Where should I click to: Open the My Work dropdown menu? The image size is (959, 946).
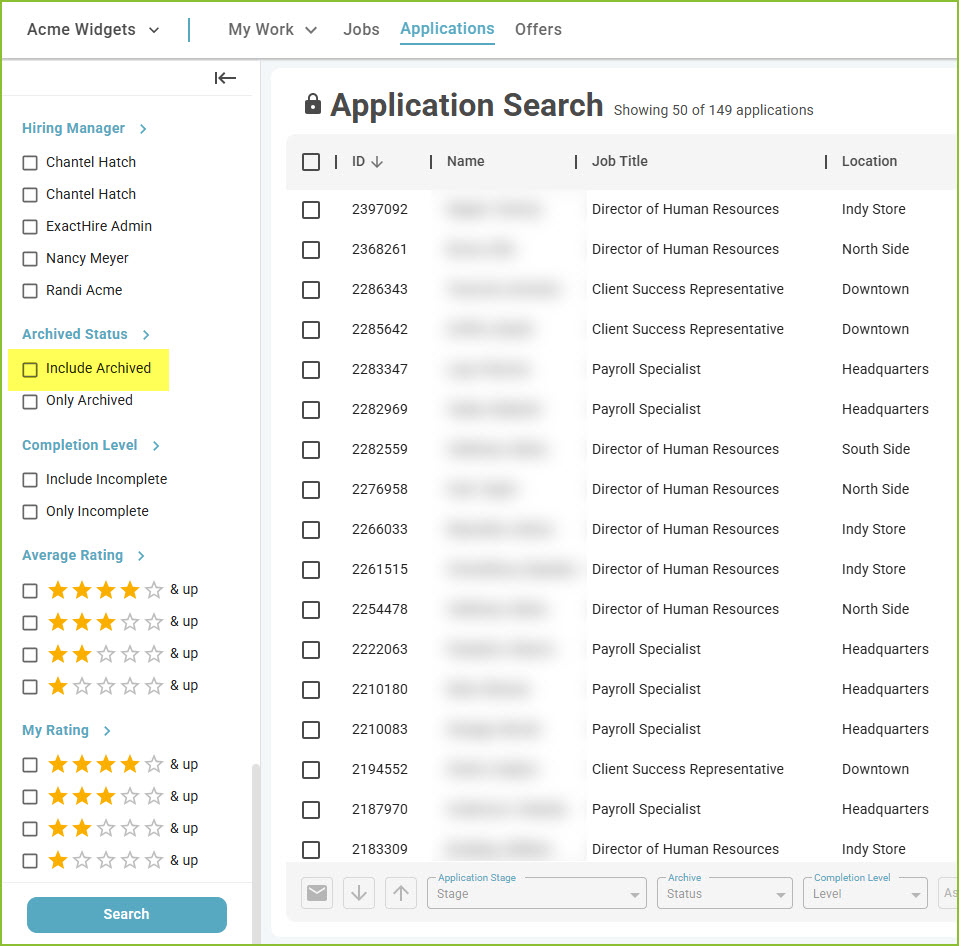coord(272,29)
